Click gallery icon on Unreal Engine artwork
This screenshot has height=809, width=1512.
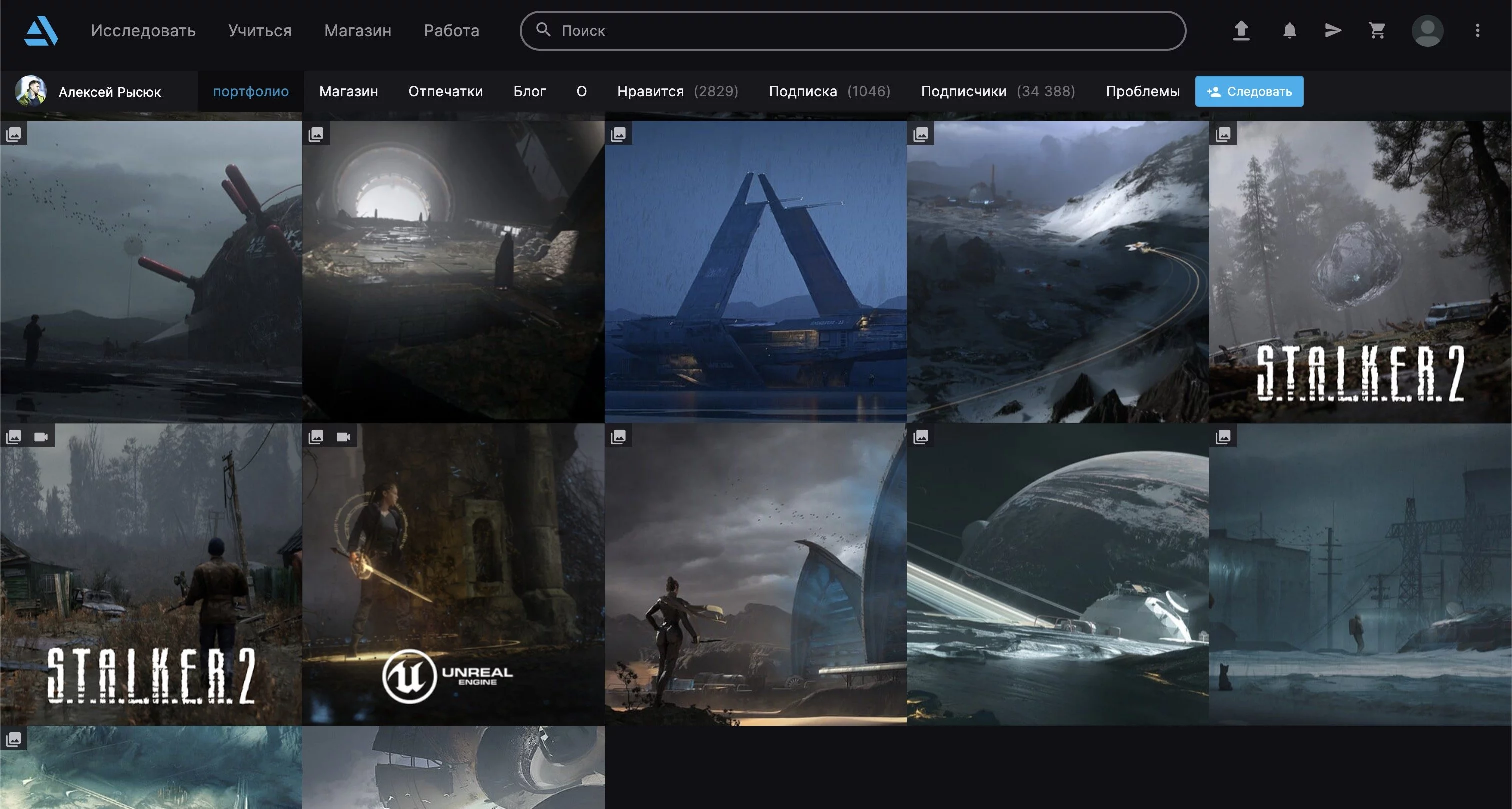(x=316, y=437)
